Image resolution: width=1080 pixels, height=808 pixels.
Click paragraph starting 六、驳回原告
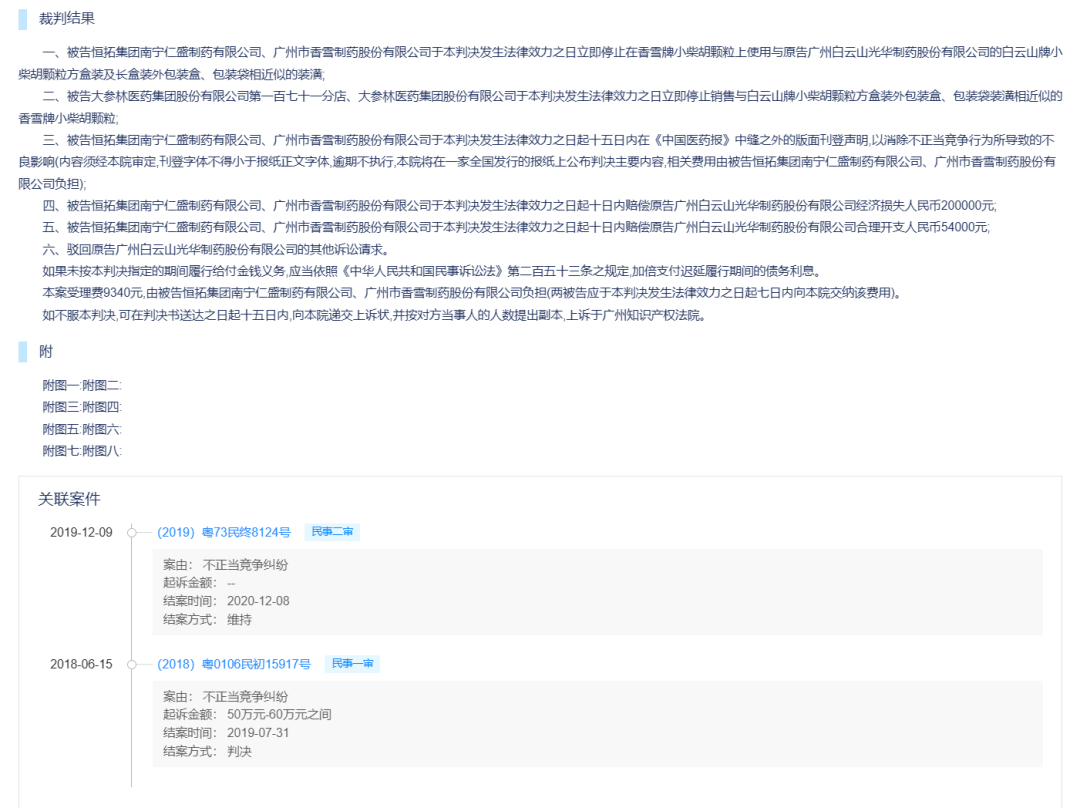point(216,249)
